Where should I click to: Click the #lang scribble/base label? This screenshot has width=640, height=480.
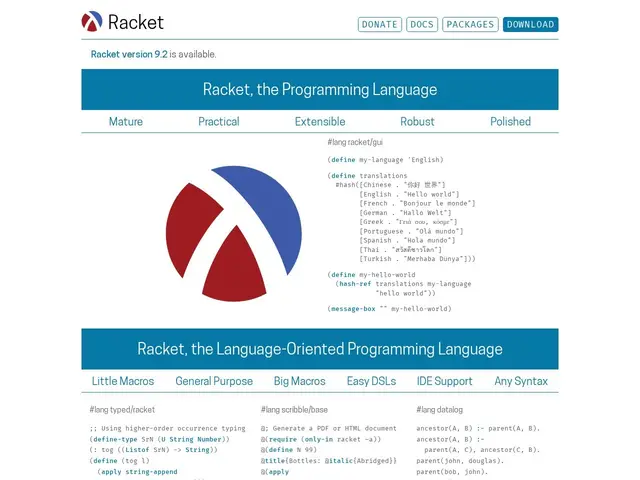(294, 409)
